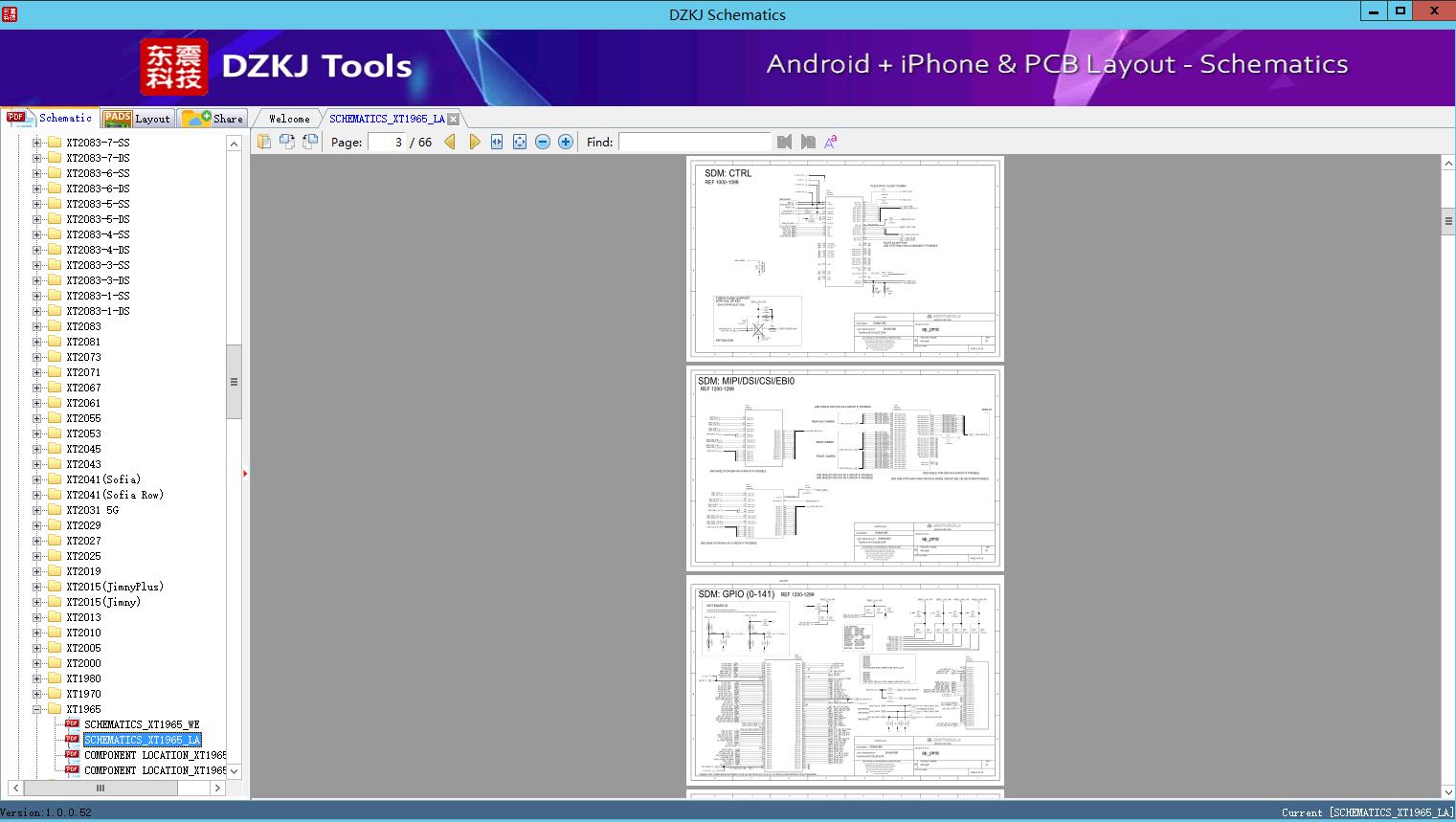
Task: Go to the previous page arrow
Action: pyautogui.click(x=450, y=142)
